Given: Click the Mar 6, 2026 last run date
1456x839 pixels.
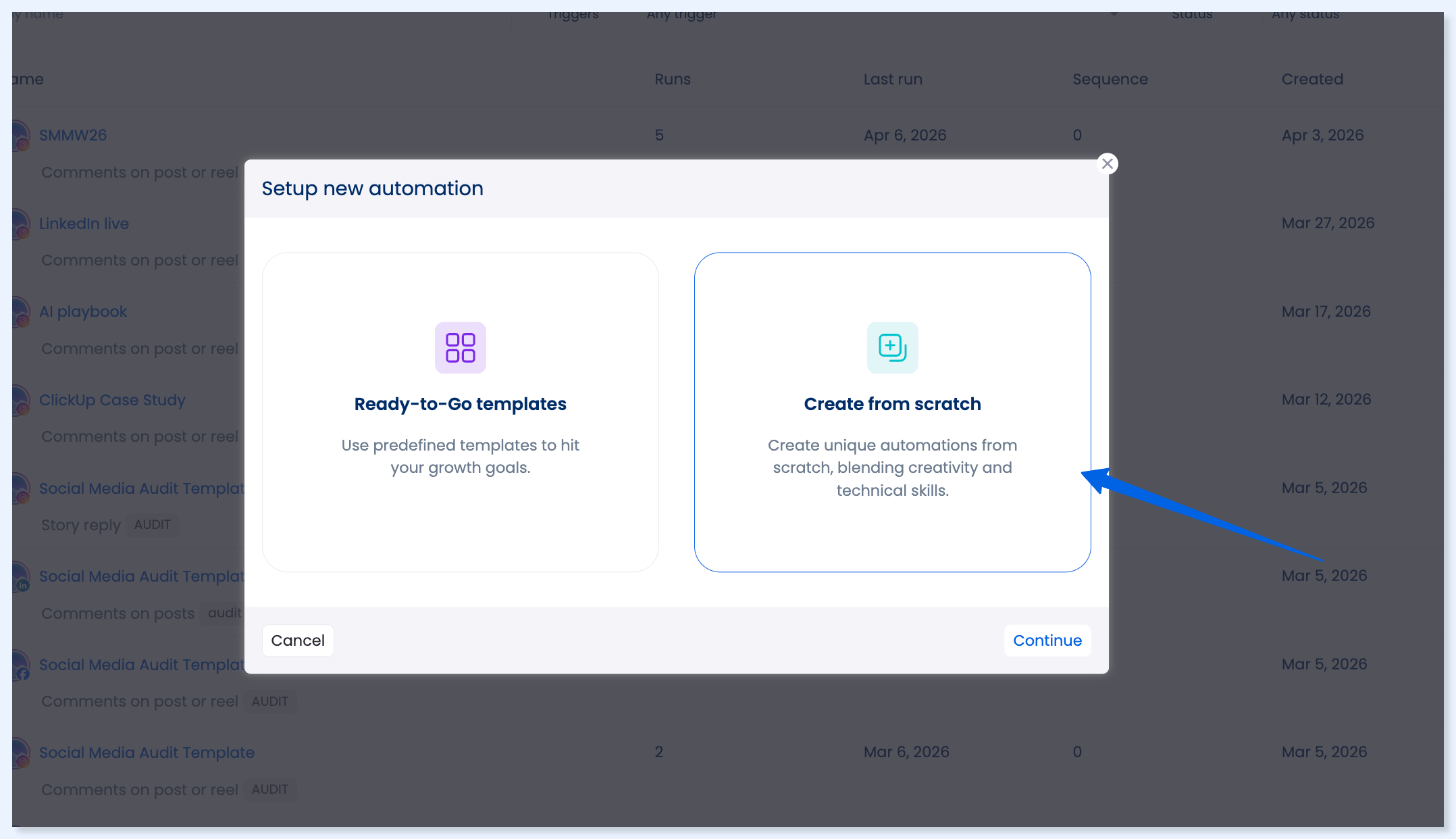Looking at the screenshot, I should pos(906,752).
